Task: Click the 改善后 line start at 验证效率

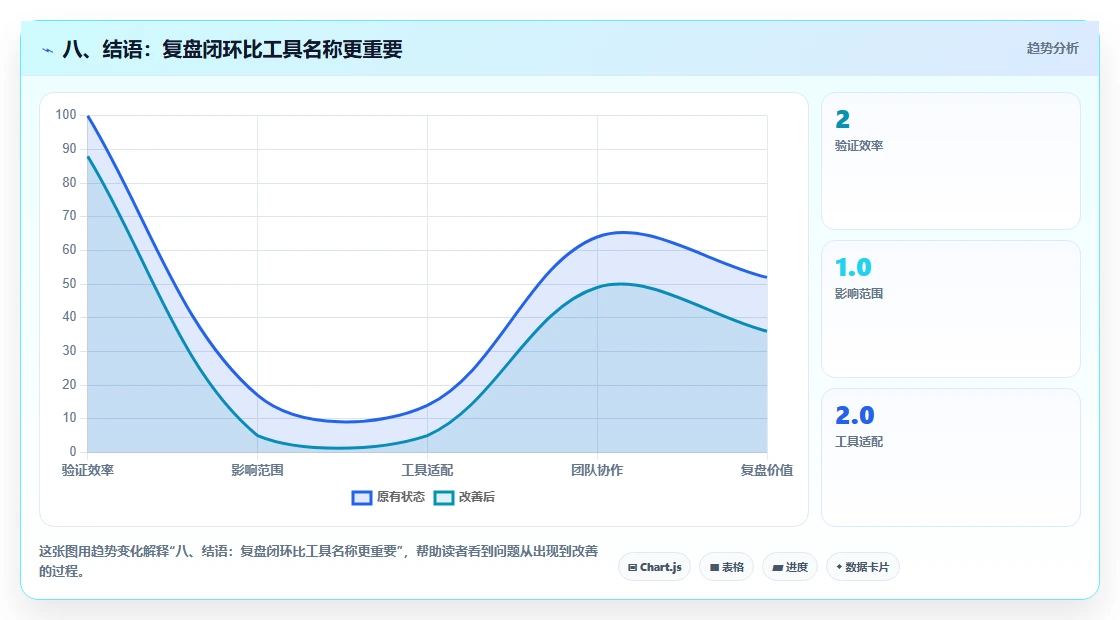Action: (x=88, y=156)
